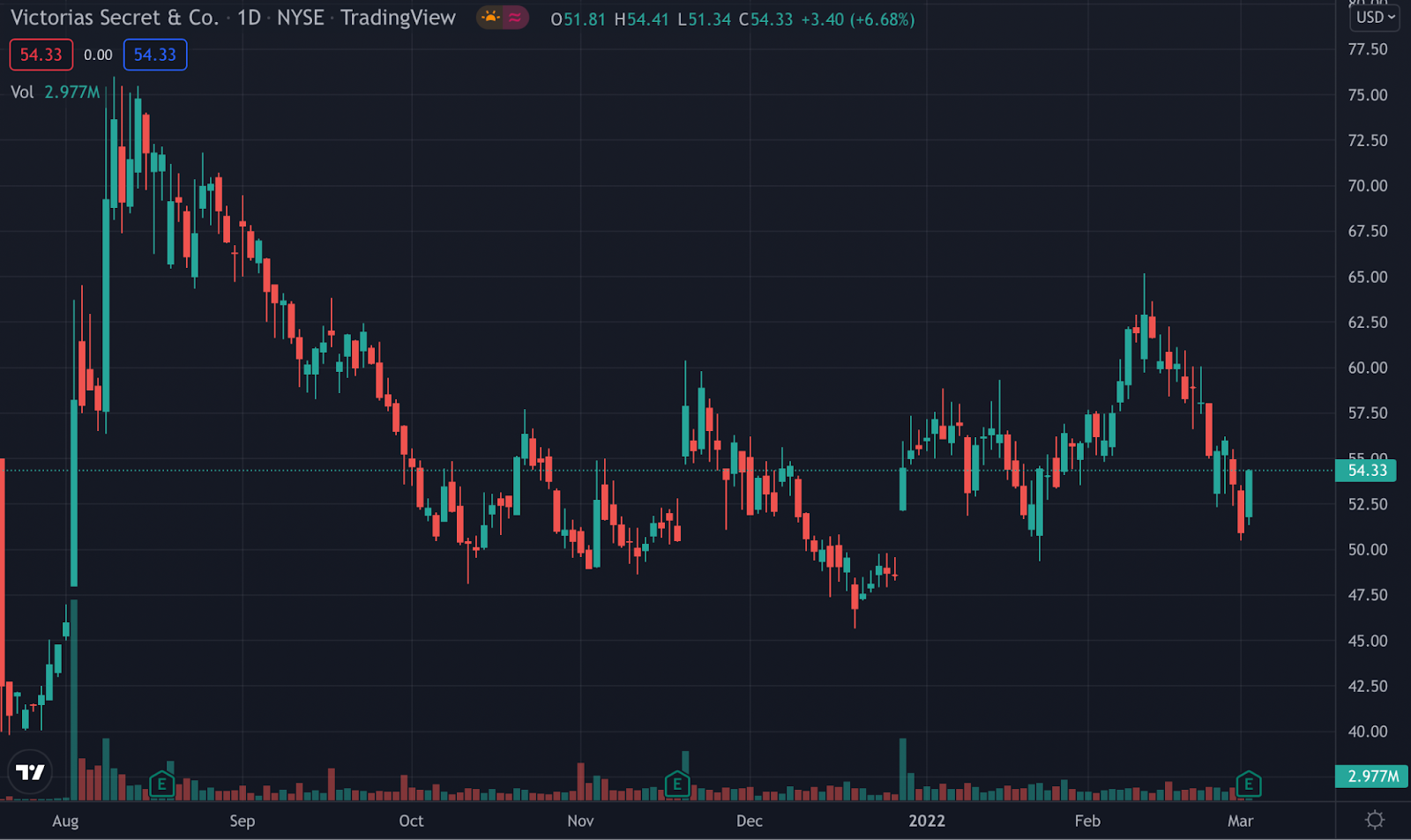The image size is (1411, 840).
Task: Click the green 2.977M volume axis label
Action: pyautogui.click(x=1373, y=777)
